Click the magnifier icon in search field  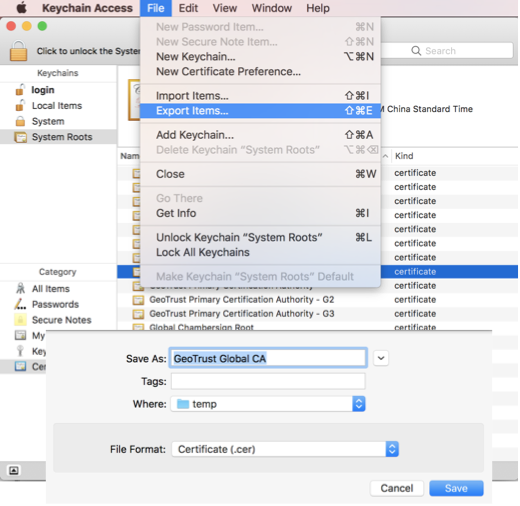pyautogui.click(x=416, y=51)
